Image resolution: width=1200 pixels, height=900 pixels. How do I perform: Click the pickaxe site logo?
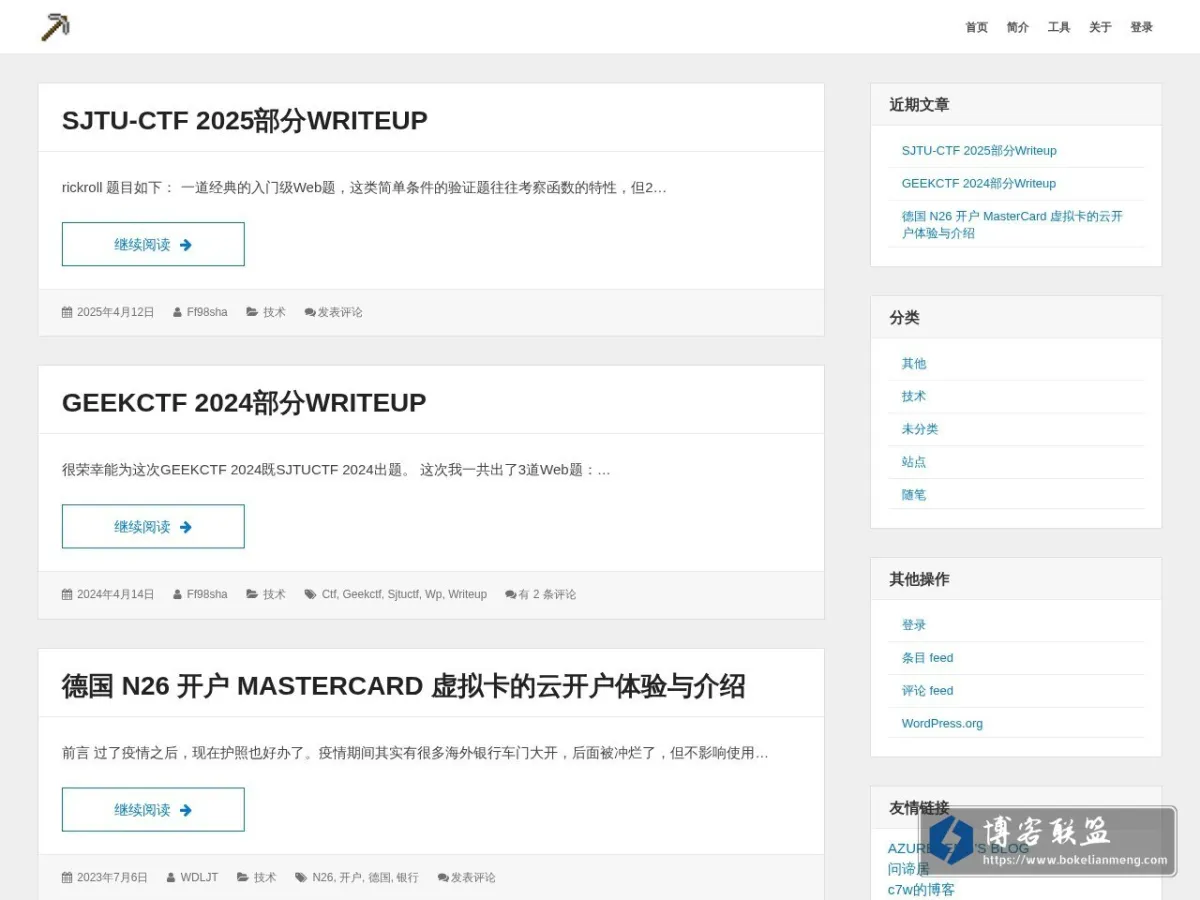[55, 27]
